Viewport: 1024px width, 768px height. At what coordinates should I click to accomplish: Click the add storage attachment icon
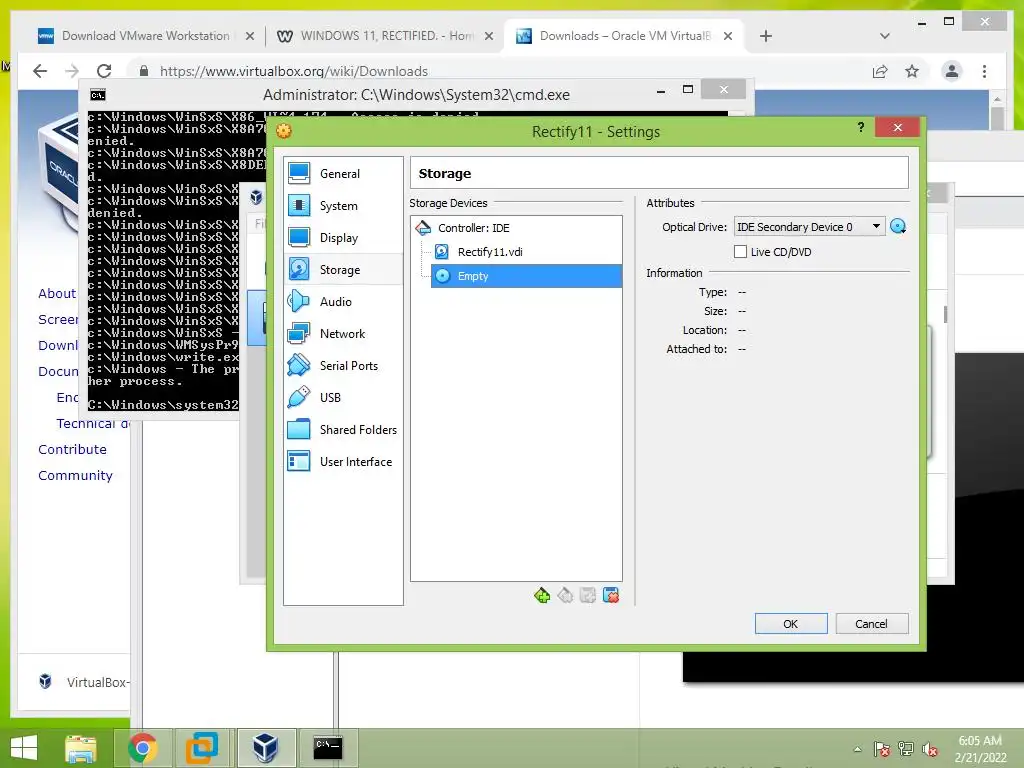coord(588,596)
